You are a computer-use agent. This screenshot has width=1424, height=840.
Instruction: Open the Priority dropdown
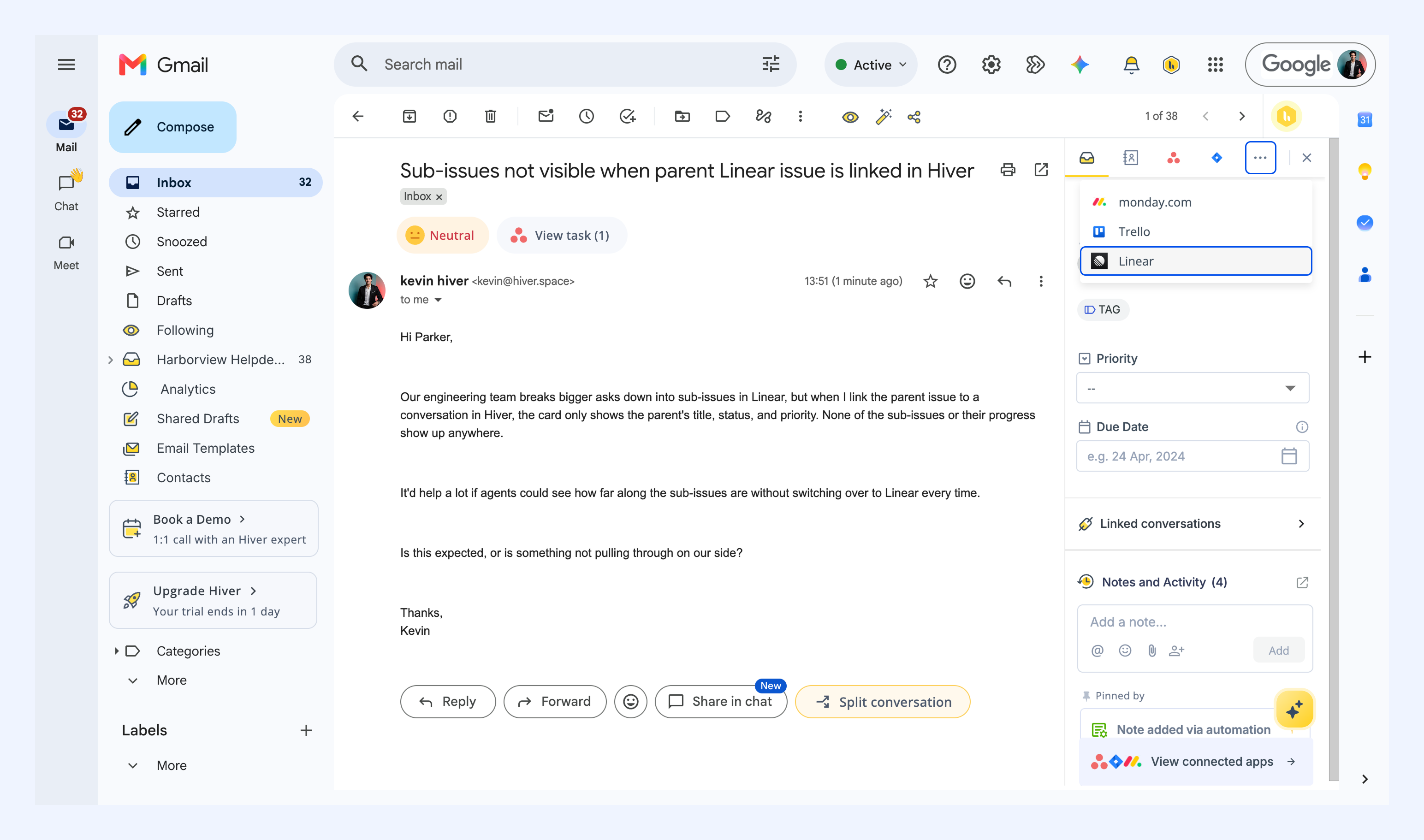coord(1192,388)
